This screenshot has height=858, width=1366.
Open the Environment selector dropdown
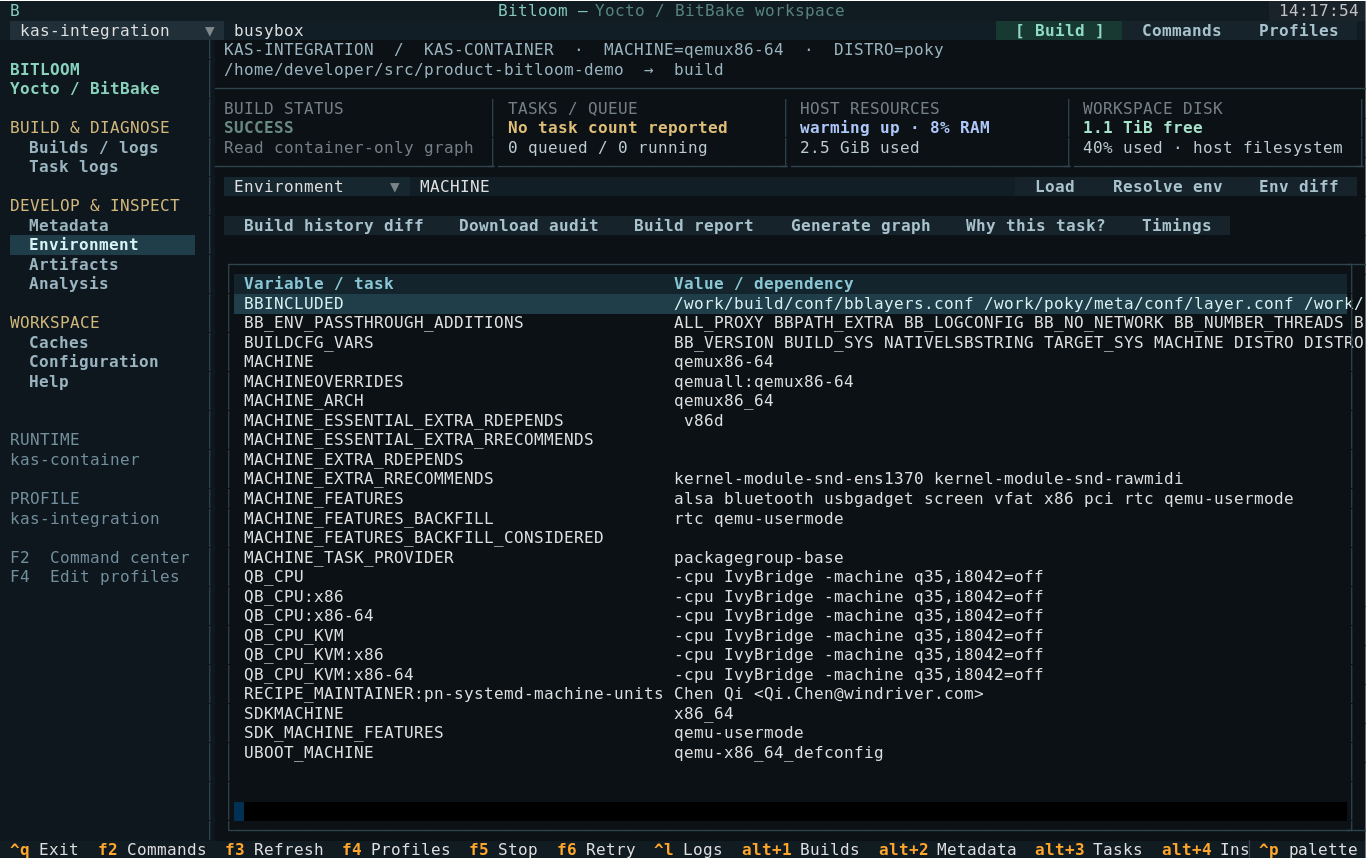317,187
